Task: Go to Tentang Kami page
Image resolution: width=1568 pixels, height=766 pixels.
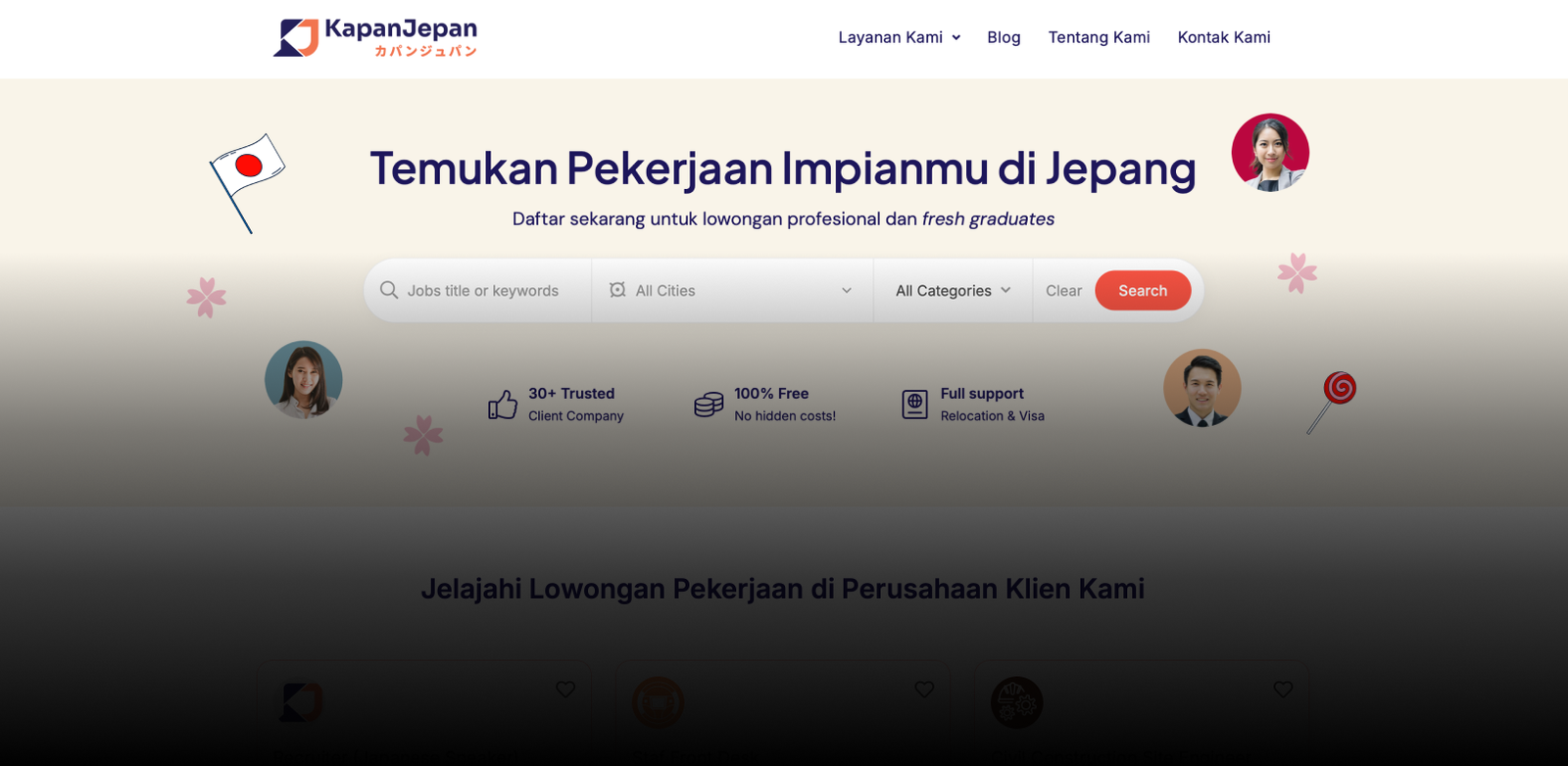Action: pos(1099,37)
